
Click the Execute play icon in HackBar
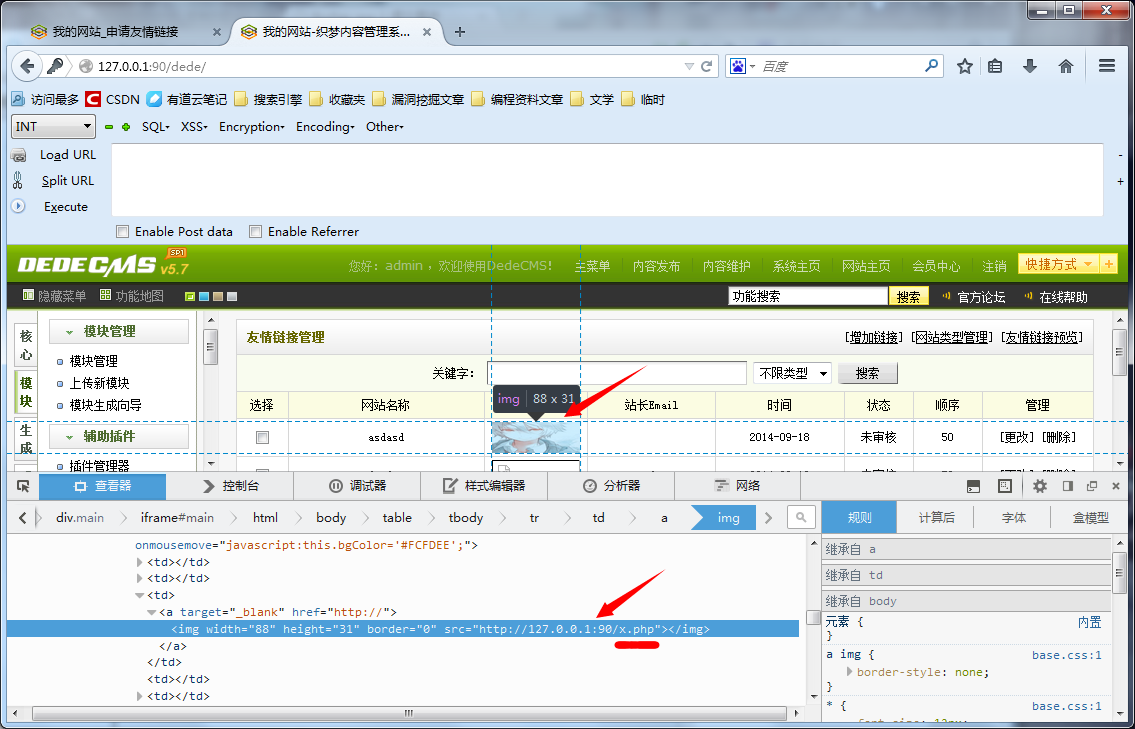tap(18, 206)
